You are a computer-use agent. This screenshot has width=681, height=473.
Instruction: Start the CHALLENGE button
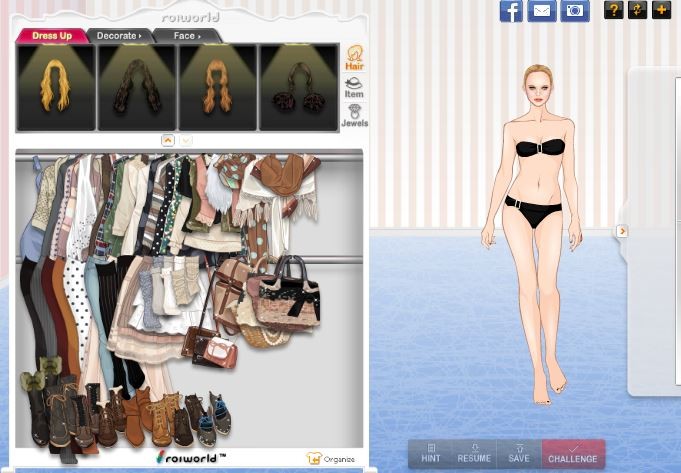[x=573, y=453]
